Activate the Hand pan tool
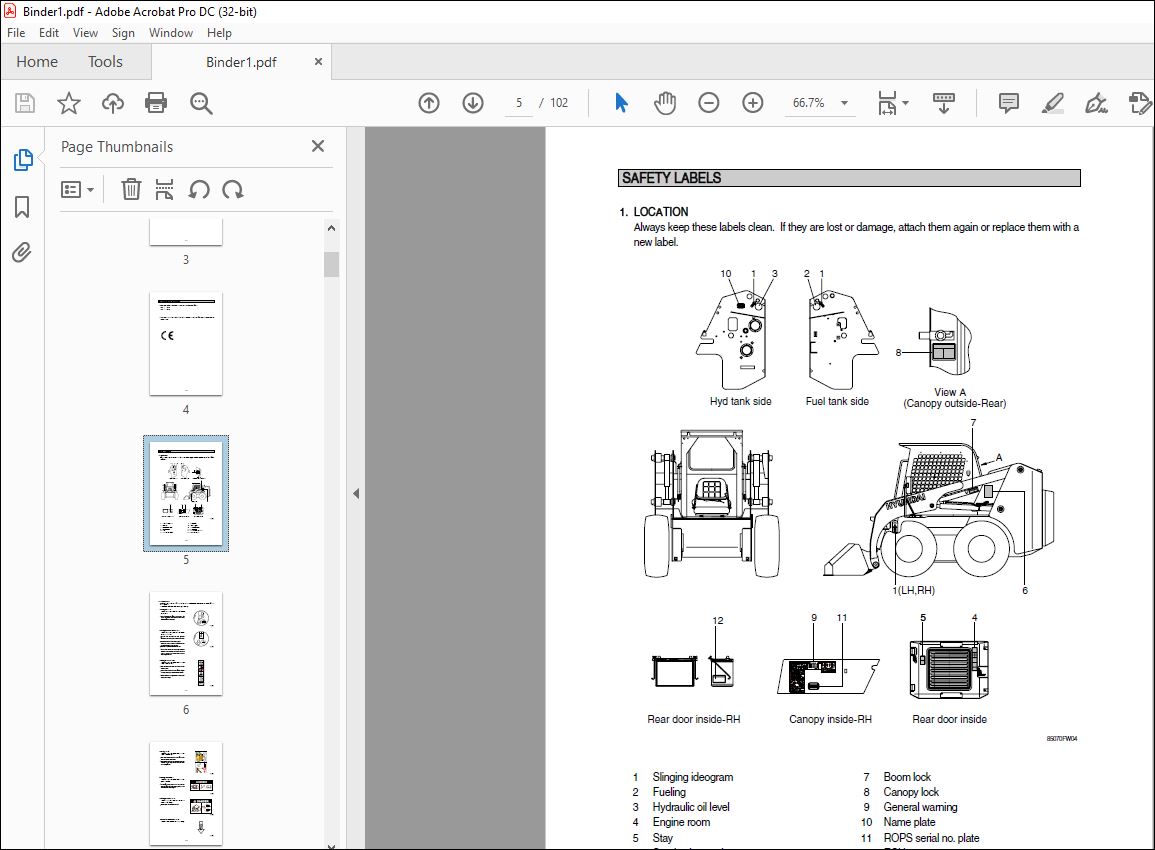 pos(664,102)
